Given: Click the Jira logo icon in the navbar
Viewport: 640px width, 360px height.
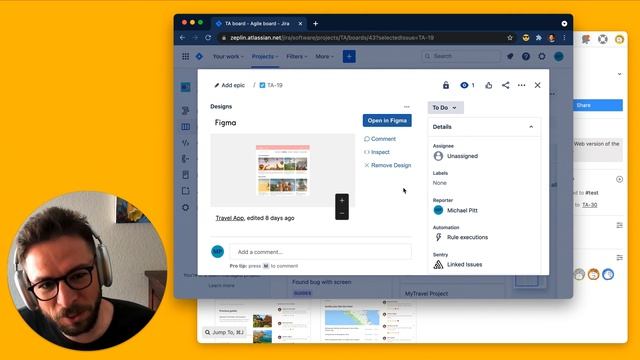Looking at the screenshot, I should click(x=199, y=56).
